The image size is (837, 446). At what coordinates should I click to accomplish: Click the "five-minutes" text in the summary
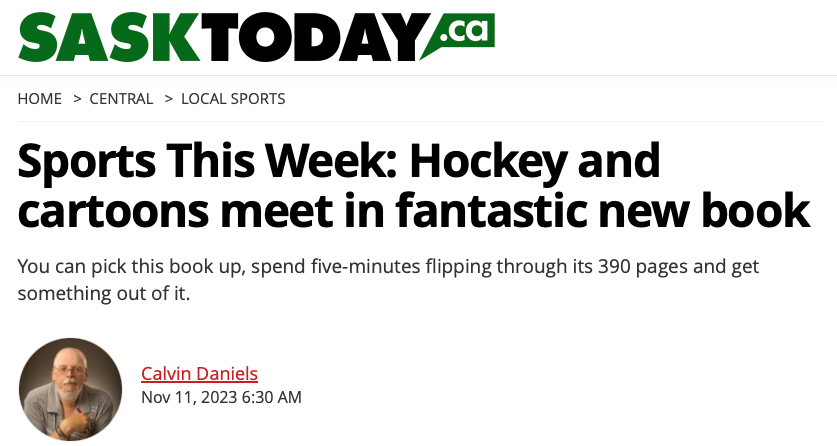tap(366, 266)
